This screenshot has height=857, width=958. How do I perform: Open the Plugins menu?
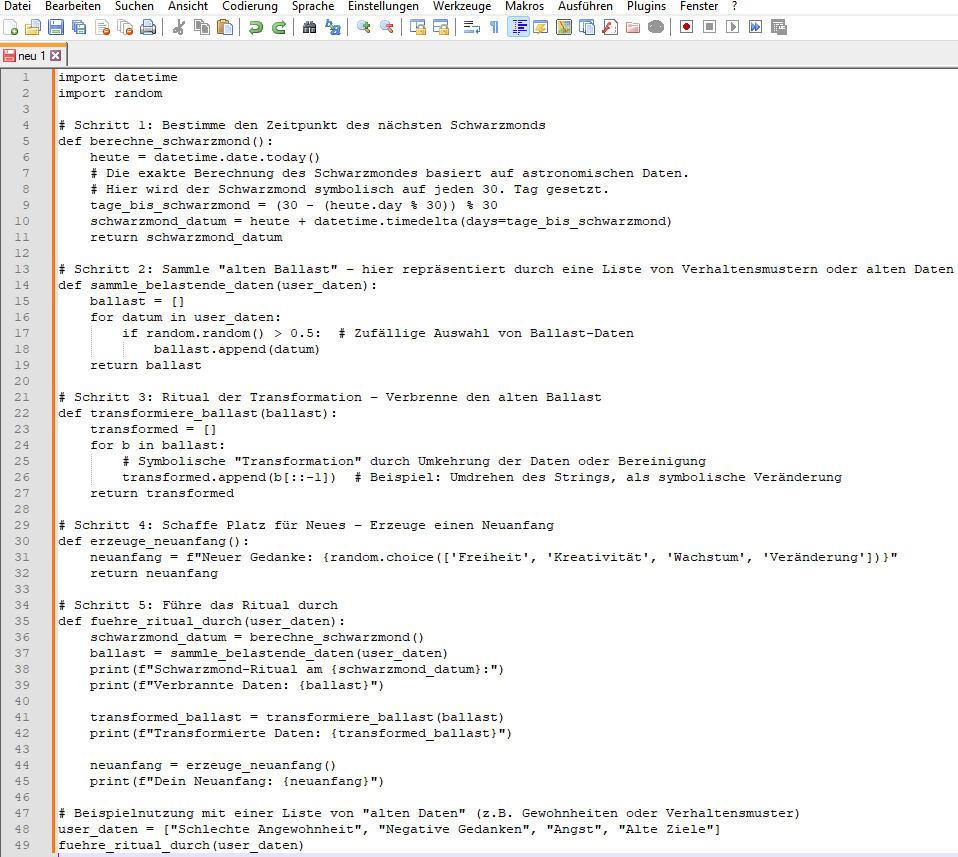click(646, 6)
